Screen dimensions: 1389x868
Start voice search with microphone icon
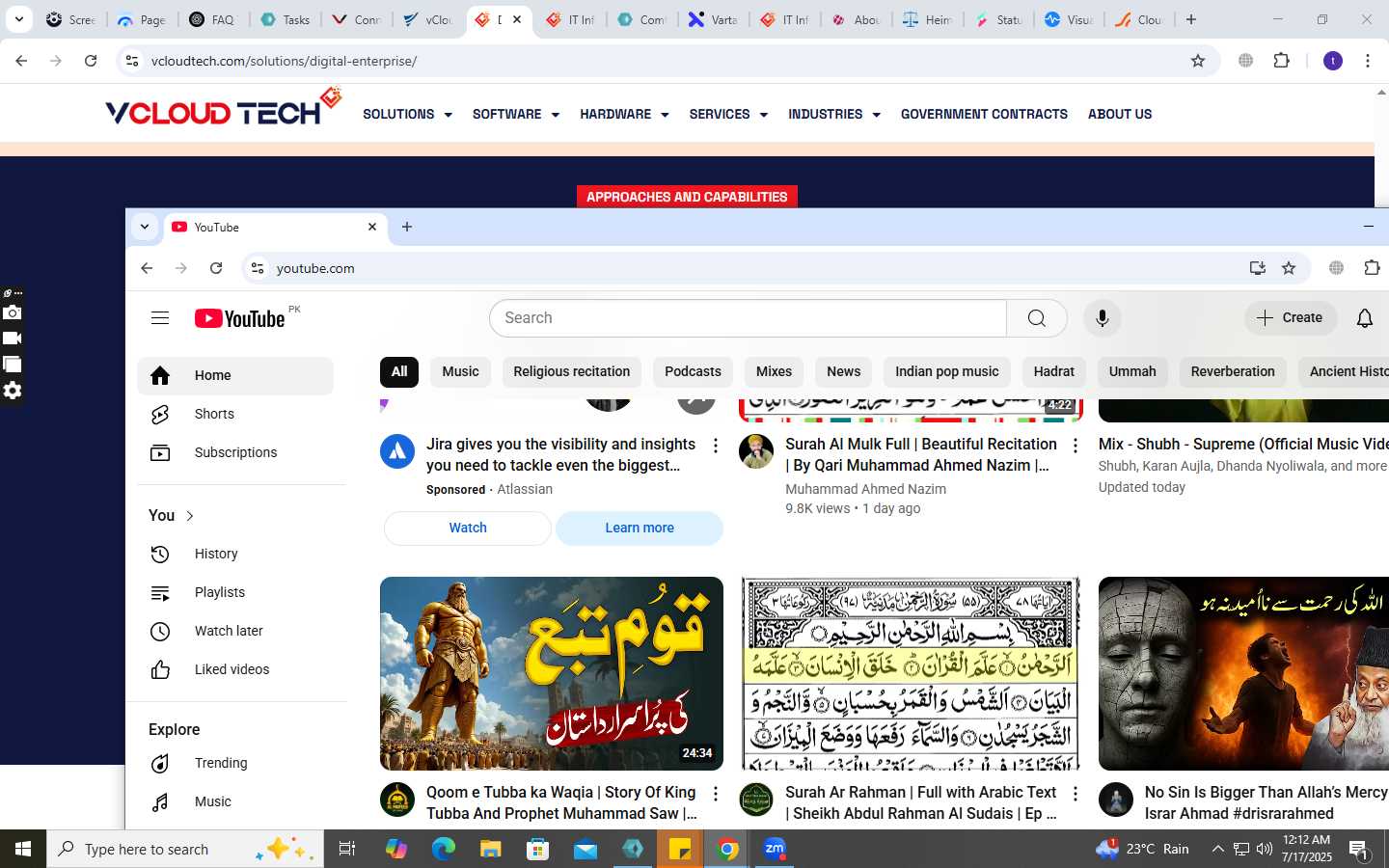(x=1103, y=318)
